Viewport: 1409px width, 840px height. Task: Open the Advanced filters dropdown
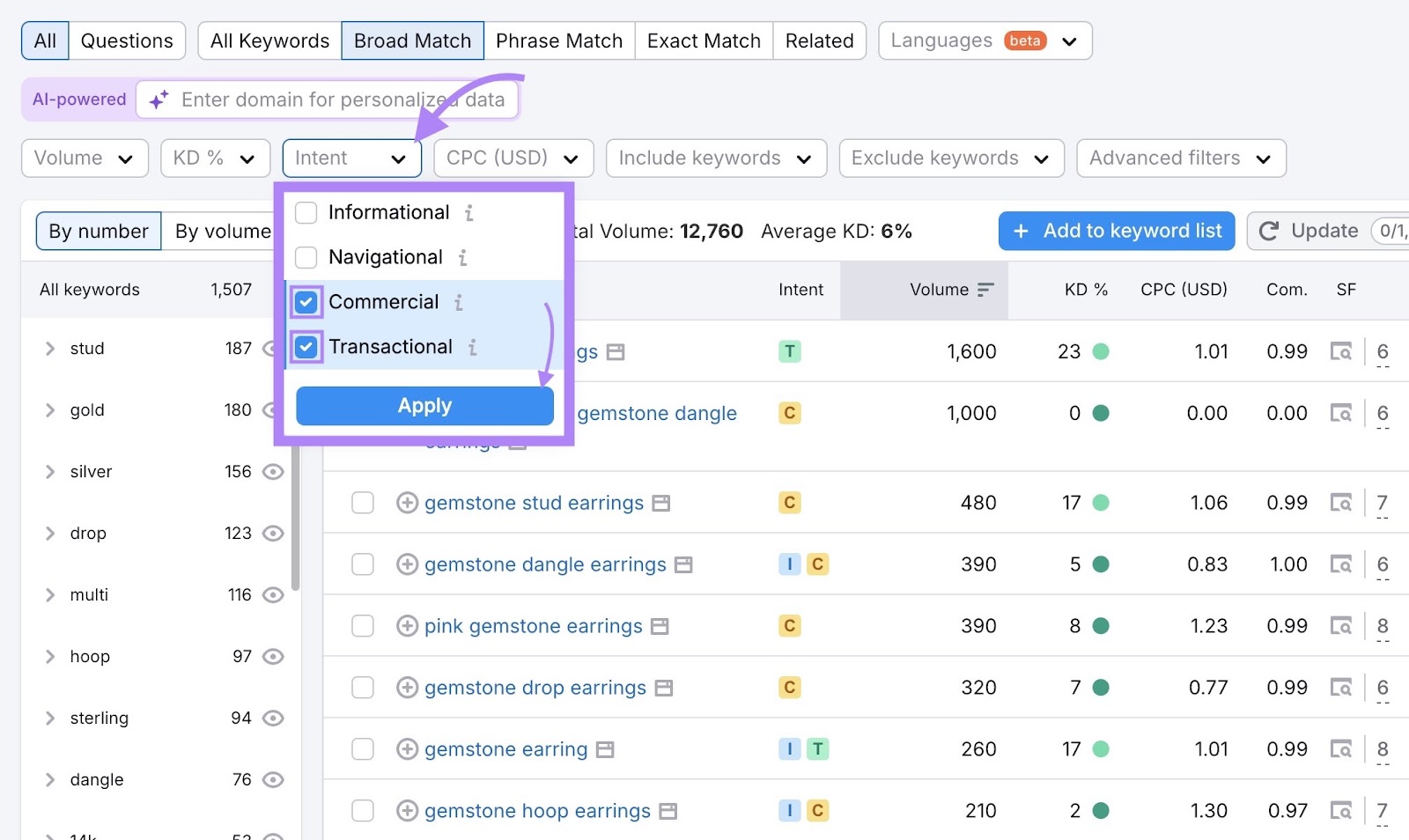1180,158
